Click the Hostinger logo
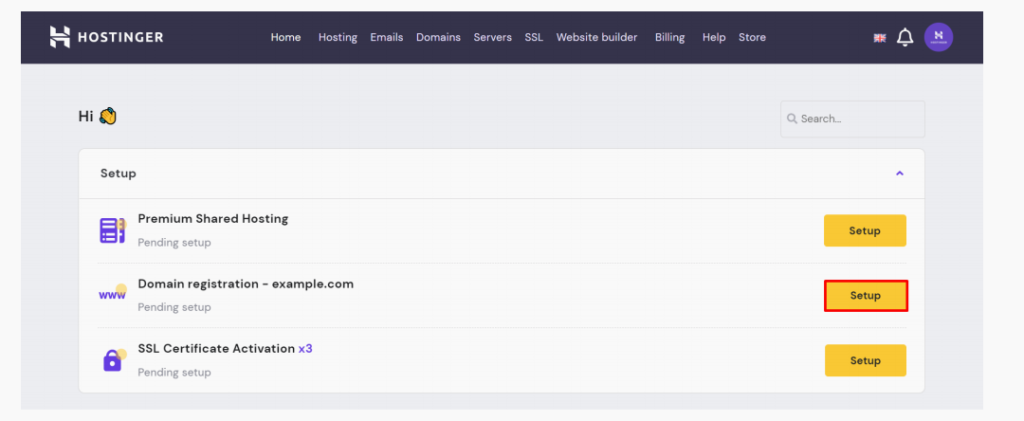1024x421 pixels. (106, 37)
